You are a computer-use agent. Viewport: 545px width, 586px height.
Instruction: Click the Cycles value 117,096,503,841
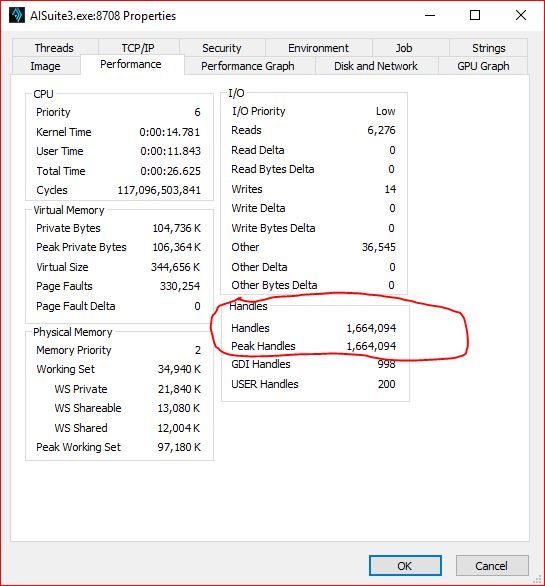click(x=159, y=190)
